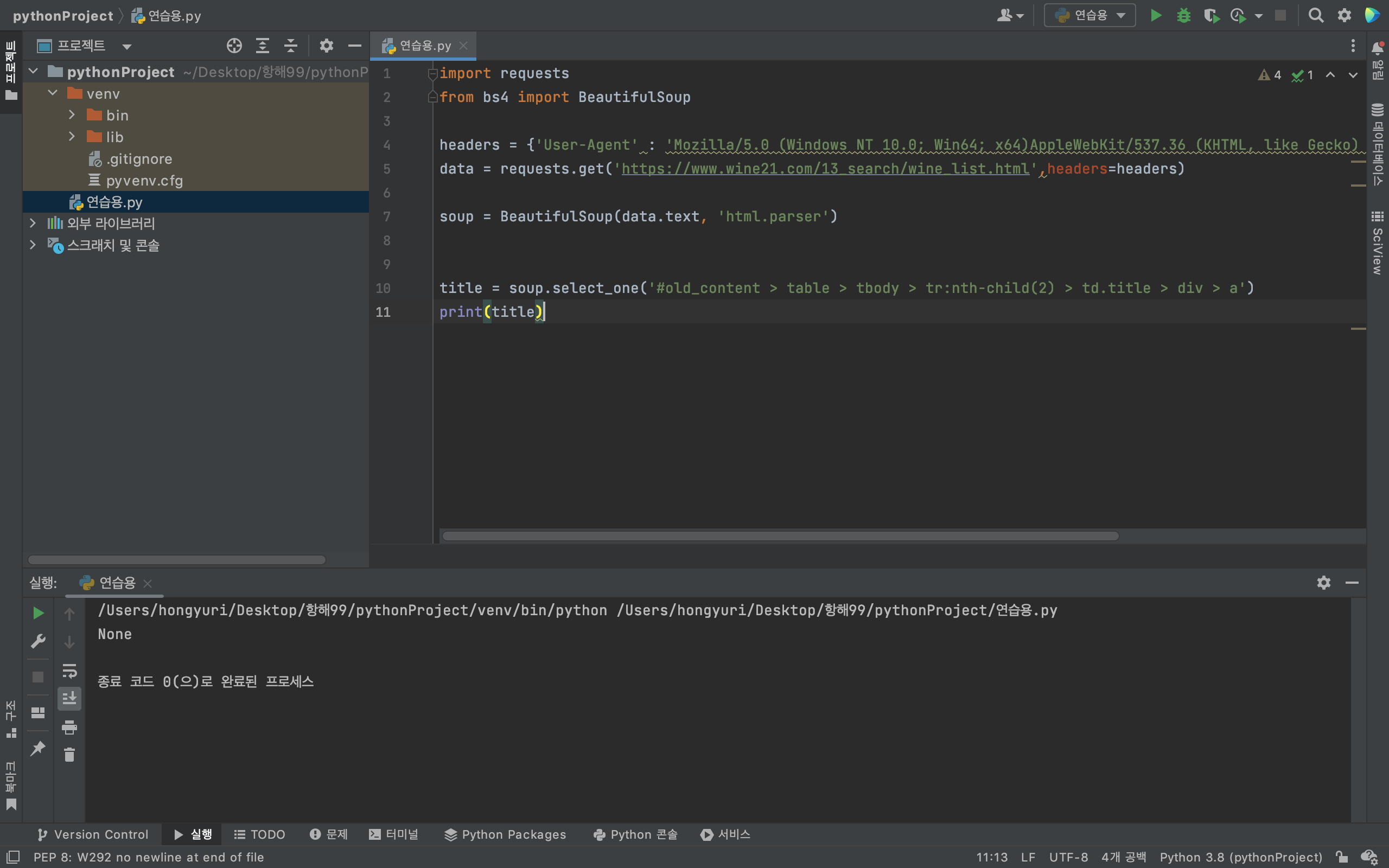Open the user account icon menu
The image size is (1389, 868).
1010,16
